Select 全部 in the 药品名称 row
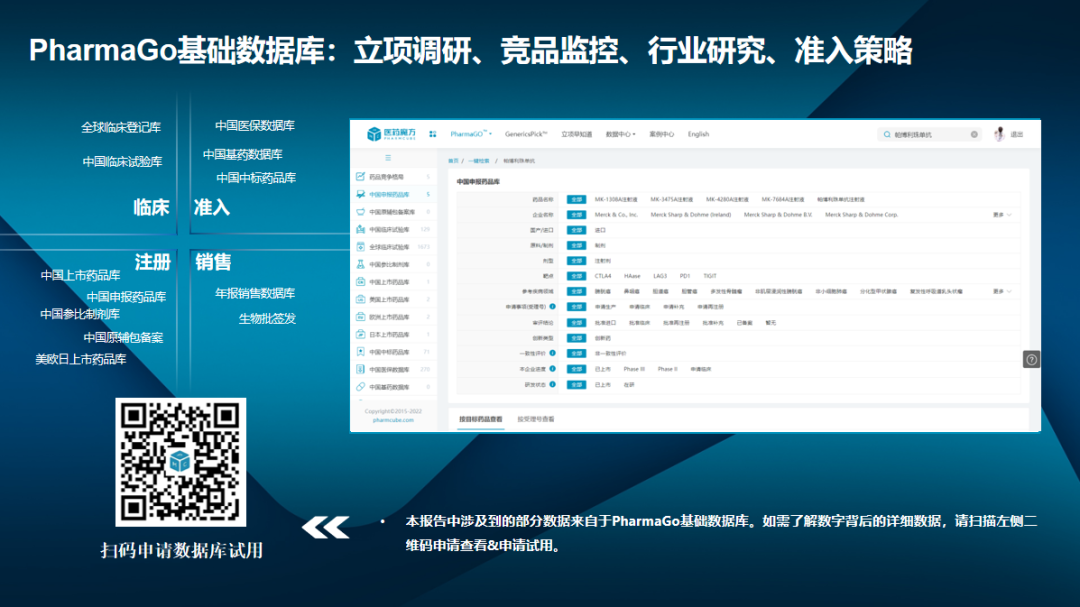 pos(577,199)
